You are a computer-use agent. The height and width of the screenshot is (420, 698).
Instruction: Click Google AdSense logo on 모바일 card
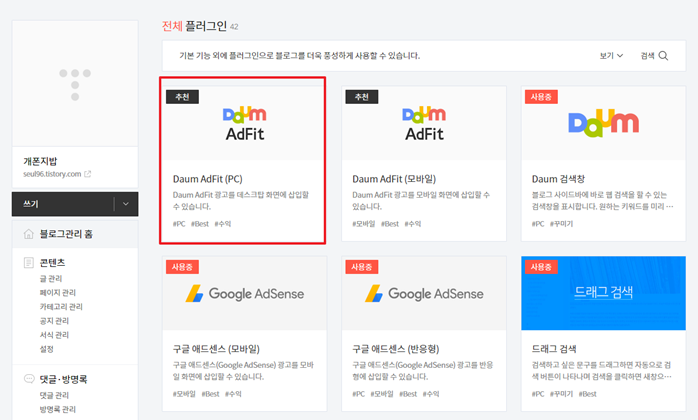pyautogui.click(x=244, y=294)
